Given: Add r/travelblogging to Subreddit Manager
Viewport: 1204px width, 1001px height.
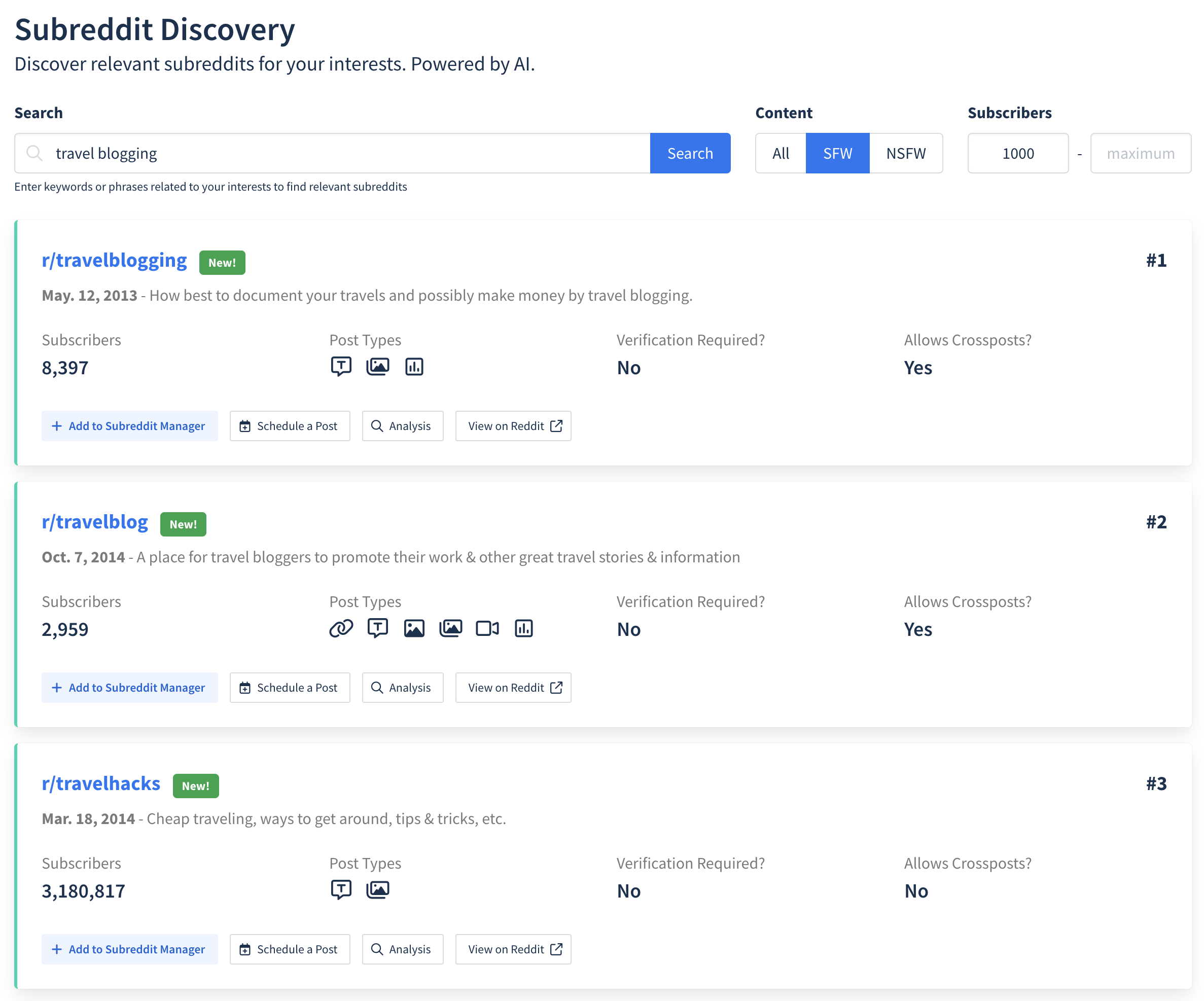Looking at the screenshot, I should (129, 426).
